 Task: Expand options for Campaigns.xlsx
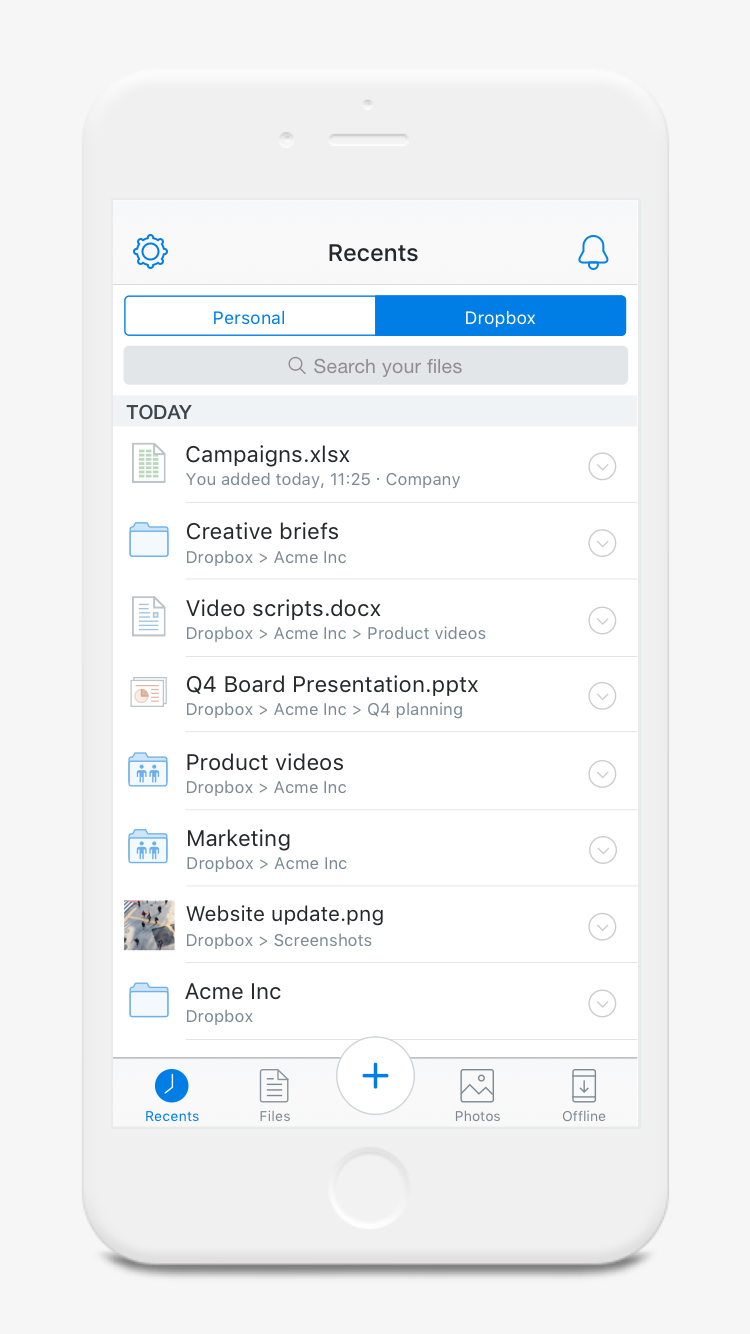602,466
